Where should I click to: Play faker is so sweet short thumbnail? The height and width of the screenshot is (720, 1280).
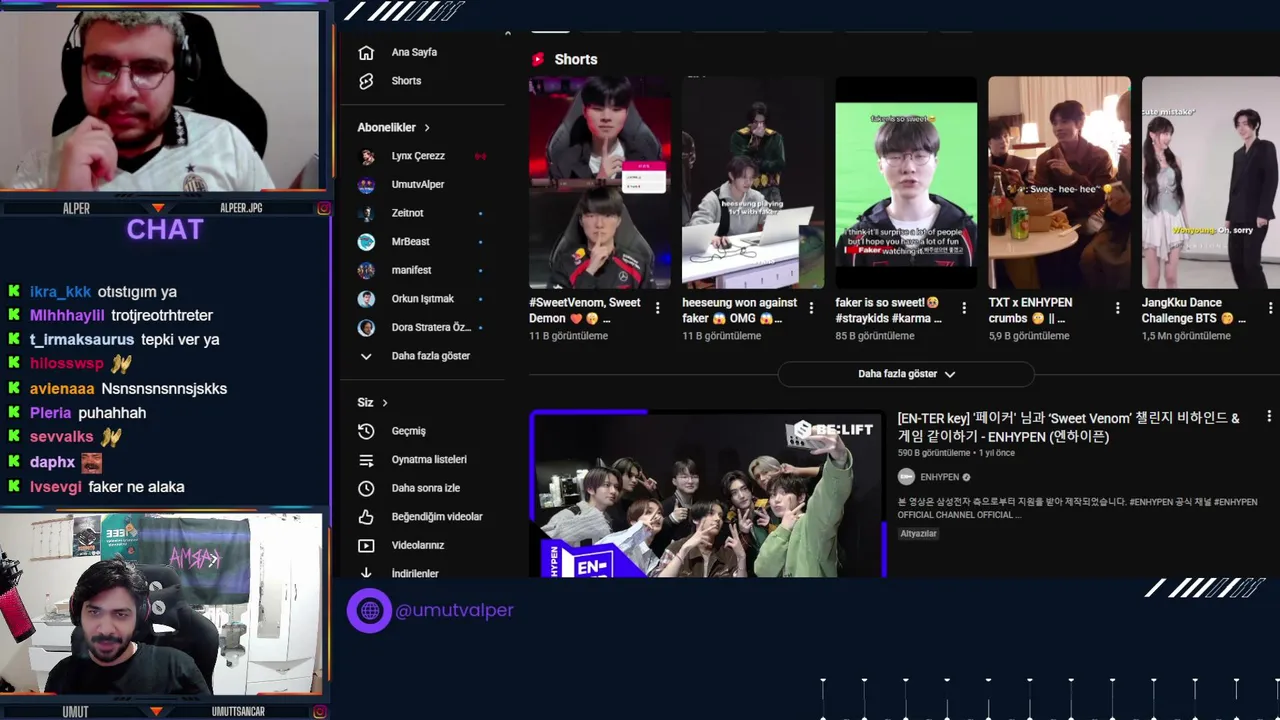coord(906,183)
